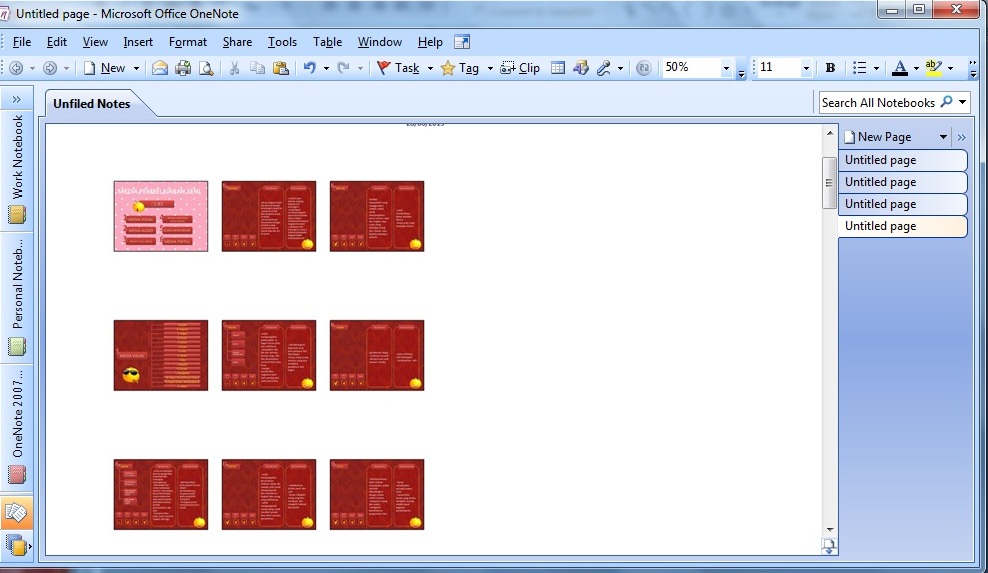
Task: Click the Tag star button
Action: pos(460,68)
